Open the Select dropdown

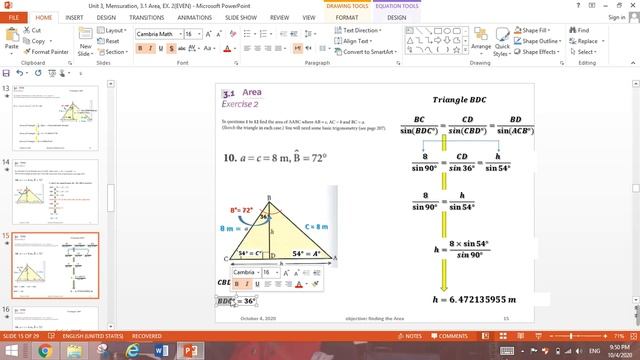coord(583,52)
